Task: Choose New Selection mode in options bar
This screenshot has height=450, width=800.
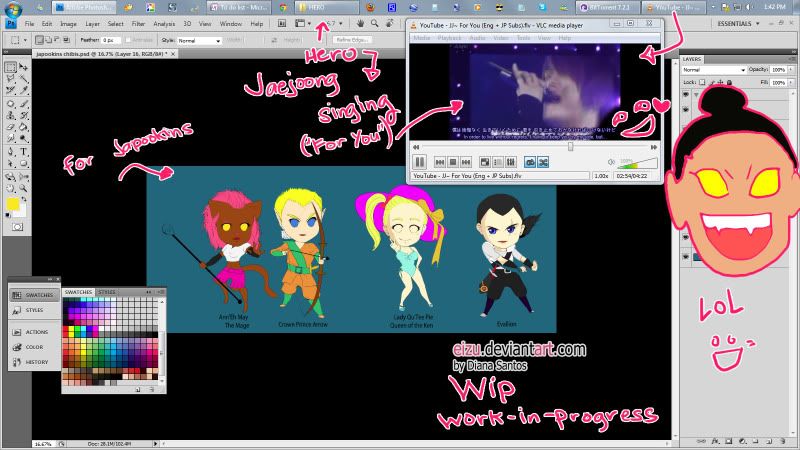Action: coord(39,40)
